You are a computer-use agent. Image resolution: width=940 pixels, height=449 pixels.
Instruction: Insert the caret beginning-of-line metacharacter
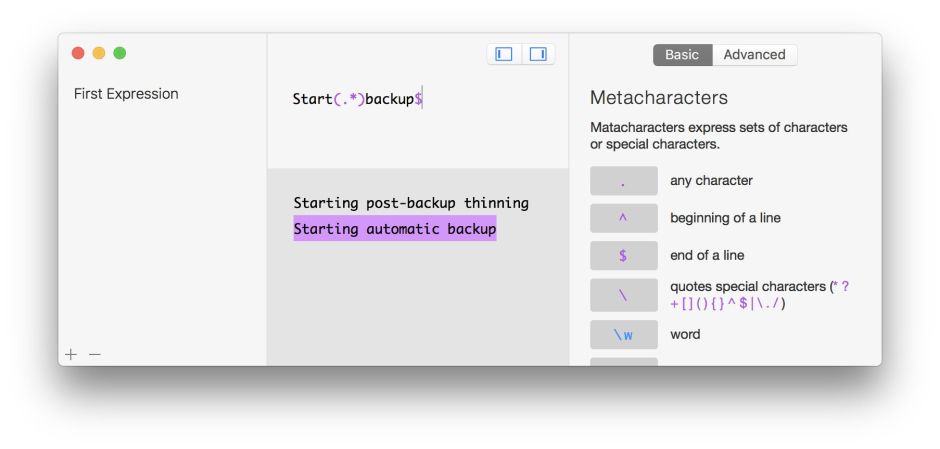click(623, 218)
